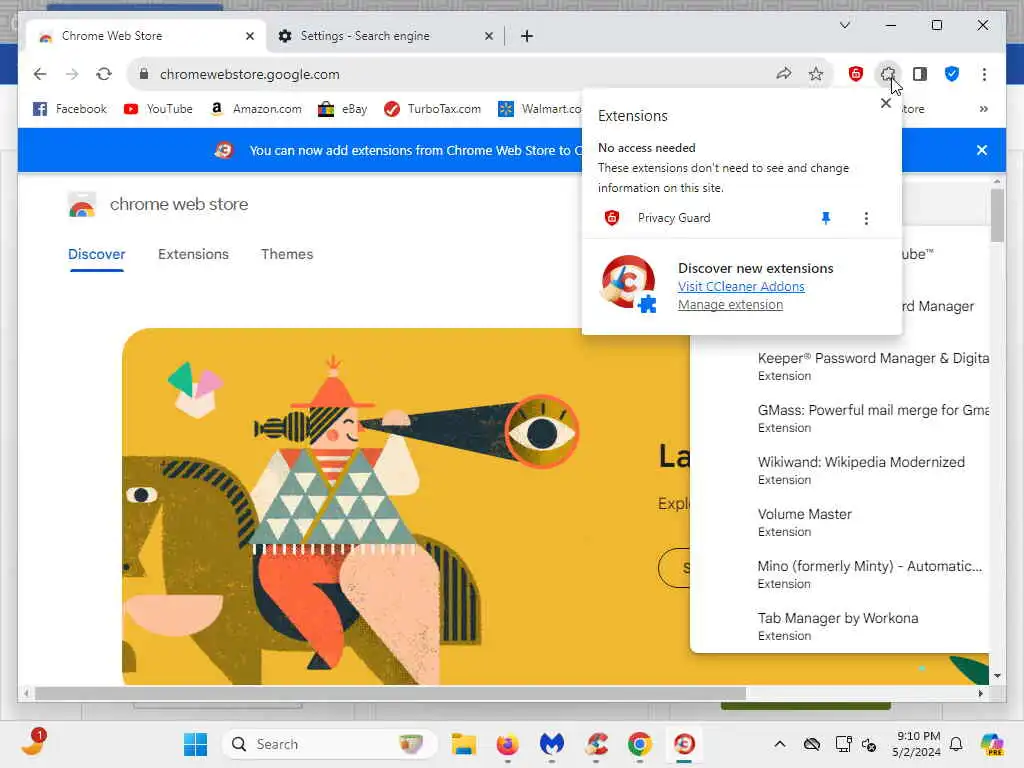Click the vertical page scrollbar thumb
The width and height of the screenshot is (1024, 768).
tap(997, 216)
